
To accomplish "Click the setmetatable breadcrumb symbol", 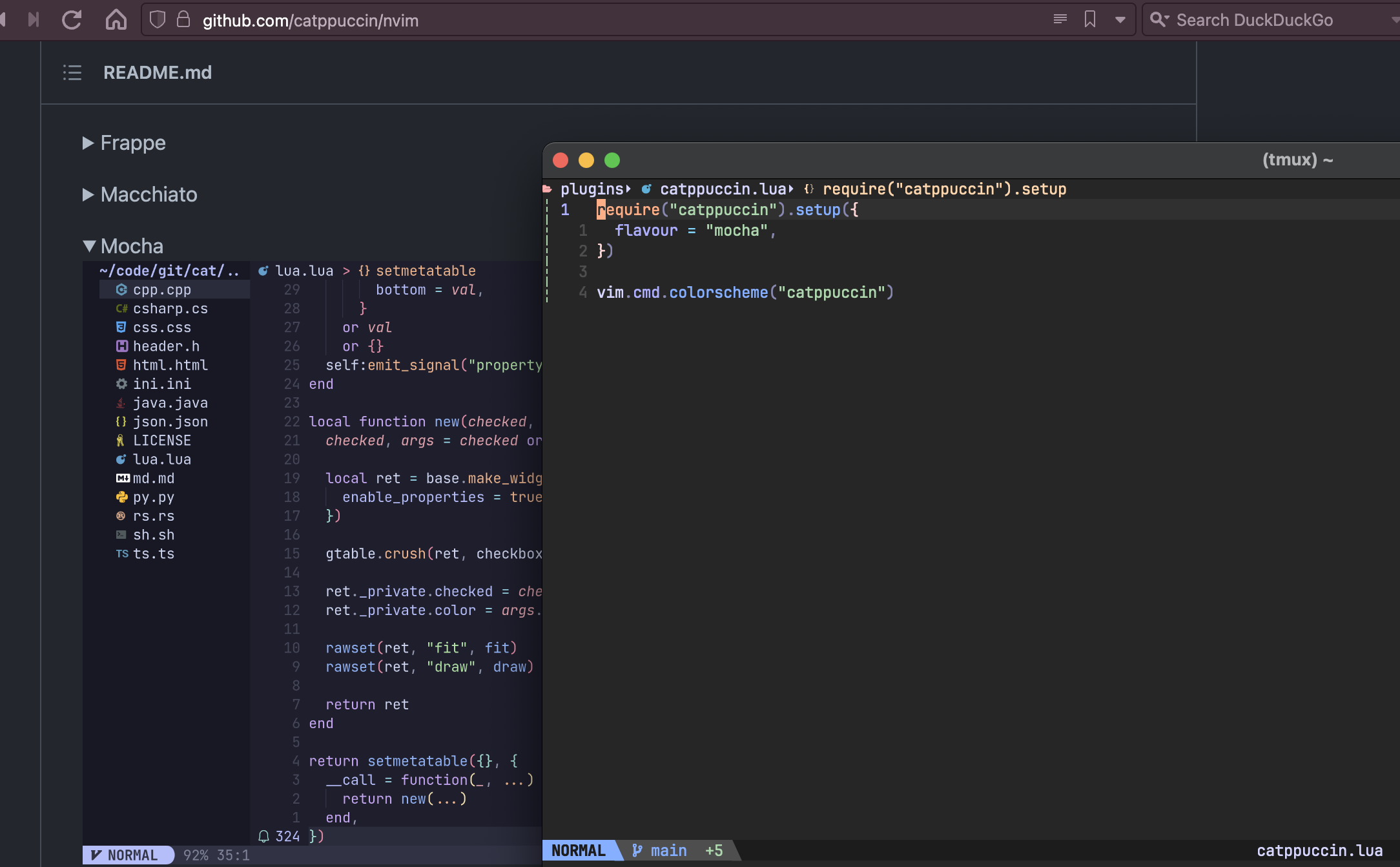I will click(426, 271).
